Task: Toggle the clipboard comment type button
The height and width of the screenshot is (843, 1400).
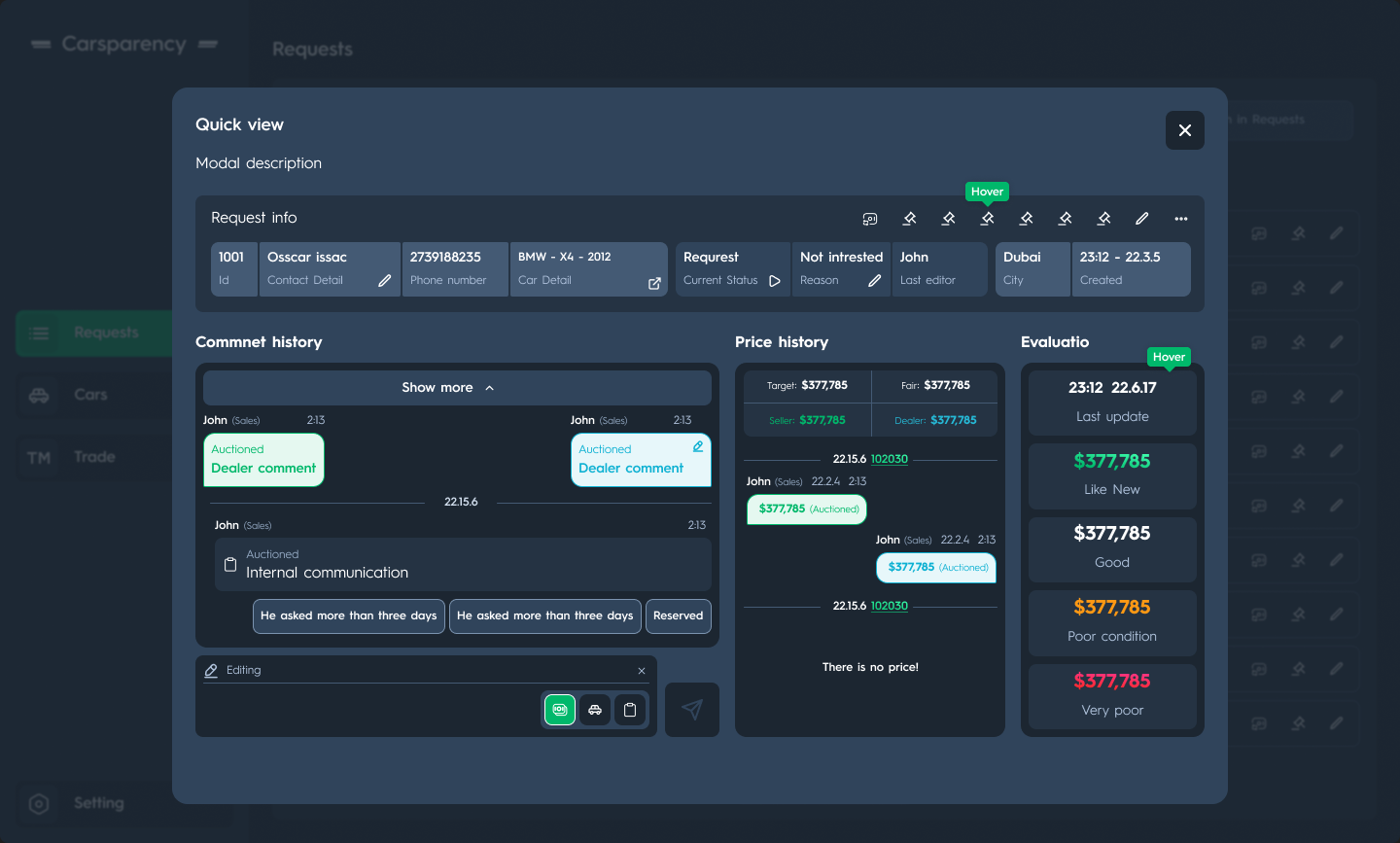Action: pos(630,710)
